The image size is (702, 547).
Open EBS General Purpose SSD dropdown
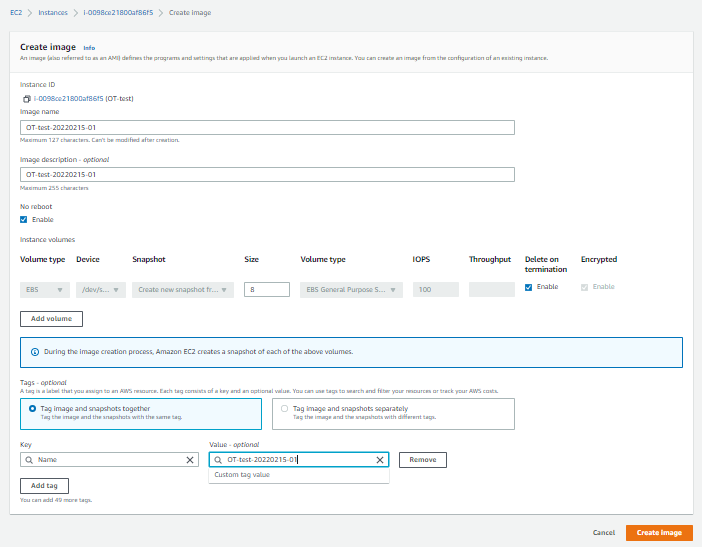pyautogui.click(x=351, y=290)
